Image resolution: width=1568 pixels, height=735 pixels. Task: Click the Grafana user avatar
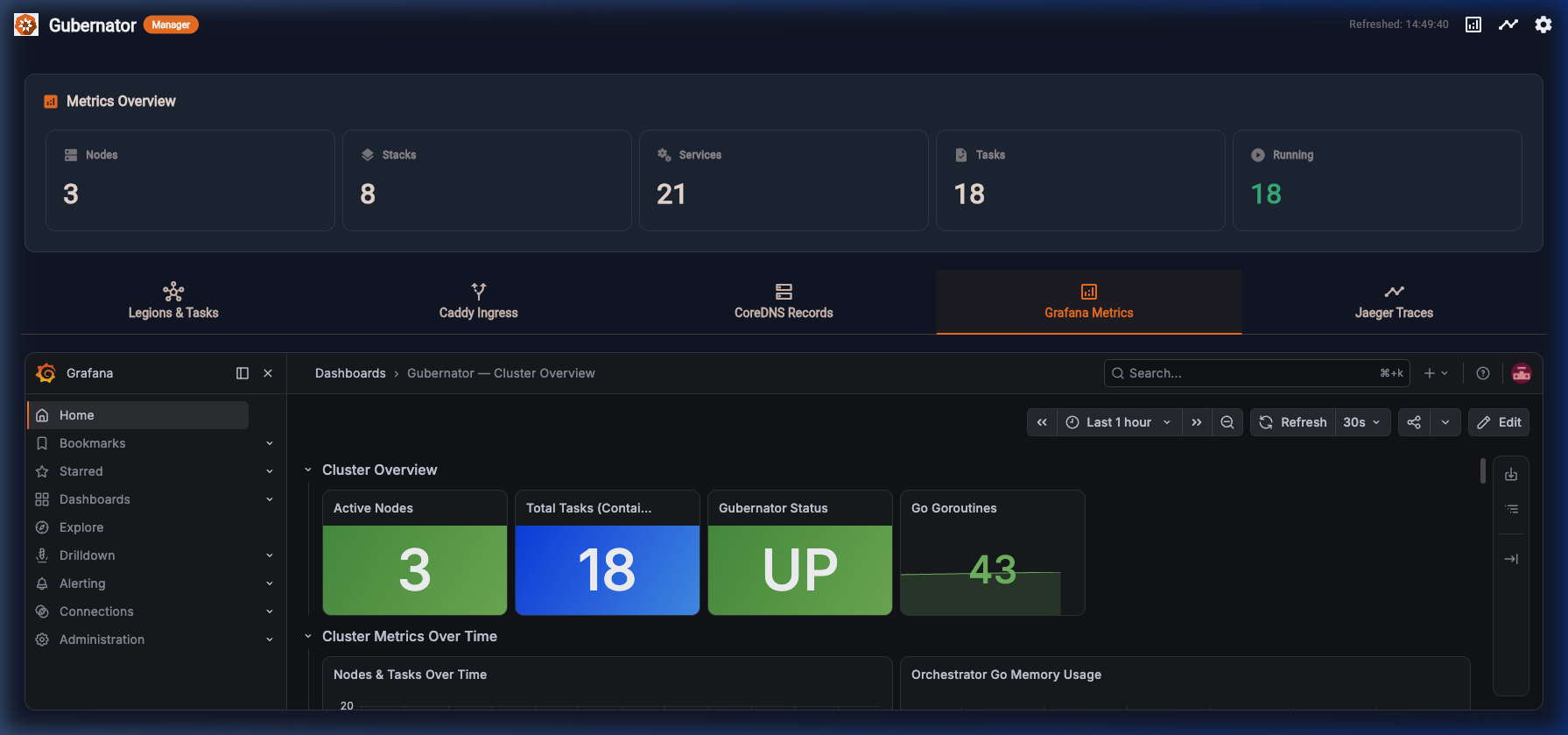click(x=1522, y=373)
